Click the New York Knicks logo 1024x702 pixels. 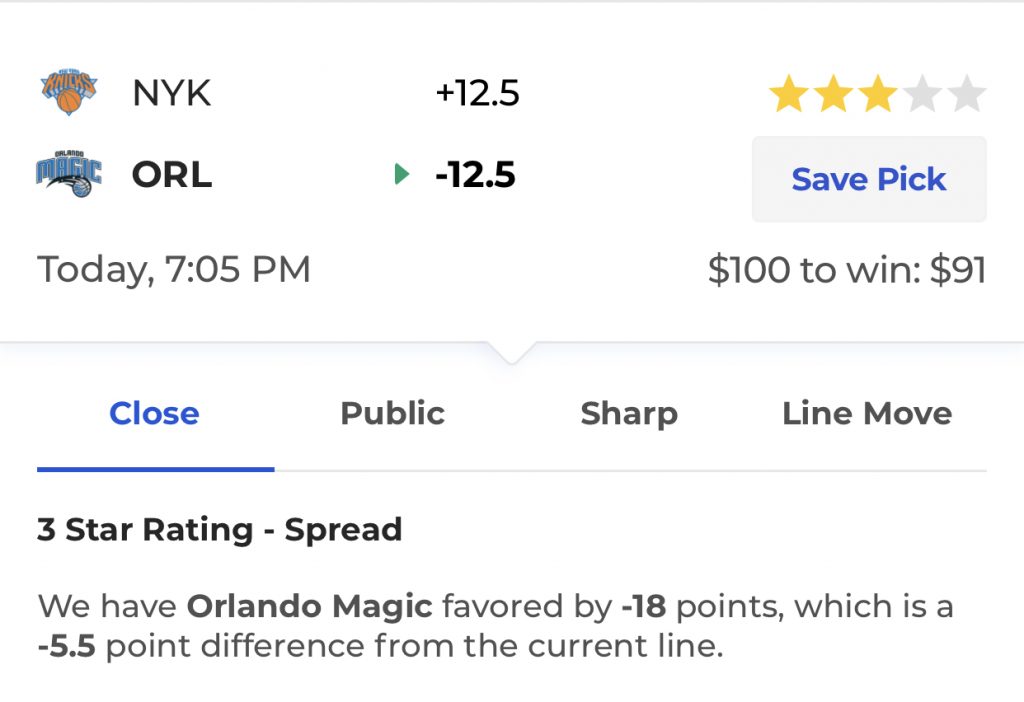[x=69, y=91]
